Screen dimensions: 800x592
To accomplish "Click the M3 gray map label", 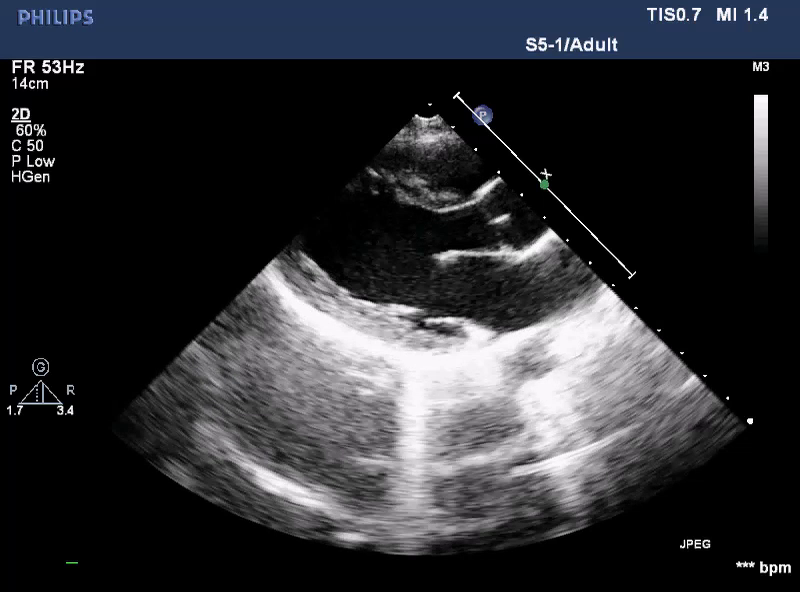I will [x=760, y=68].
